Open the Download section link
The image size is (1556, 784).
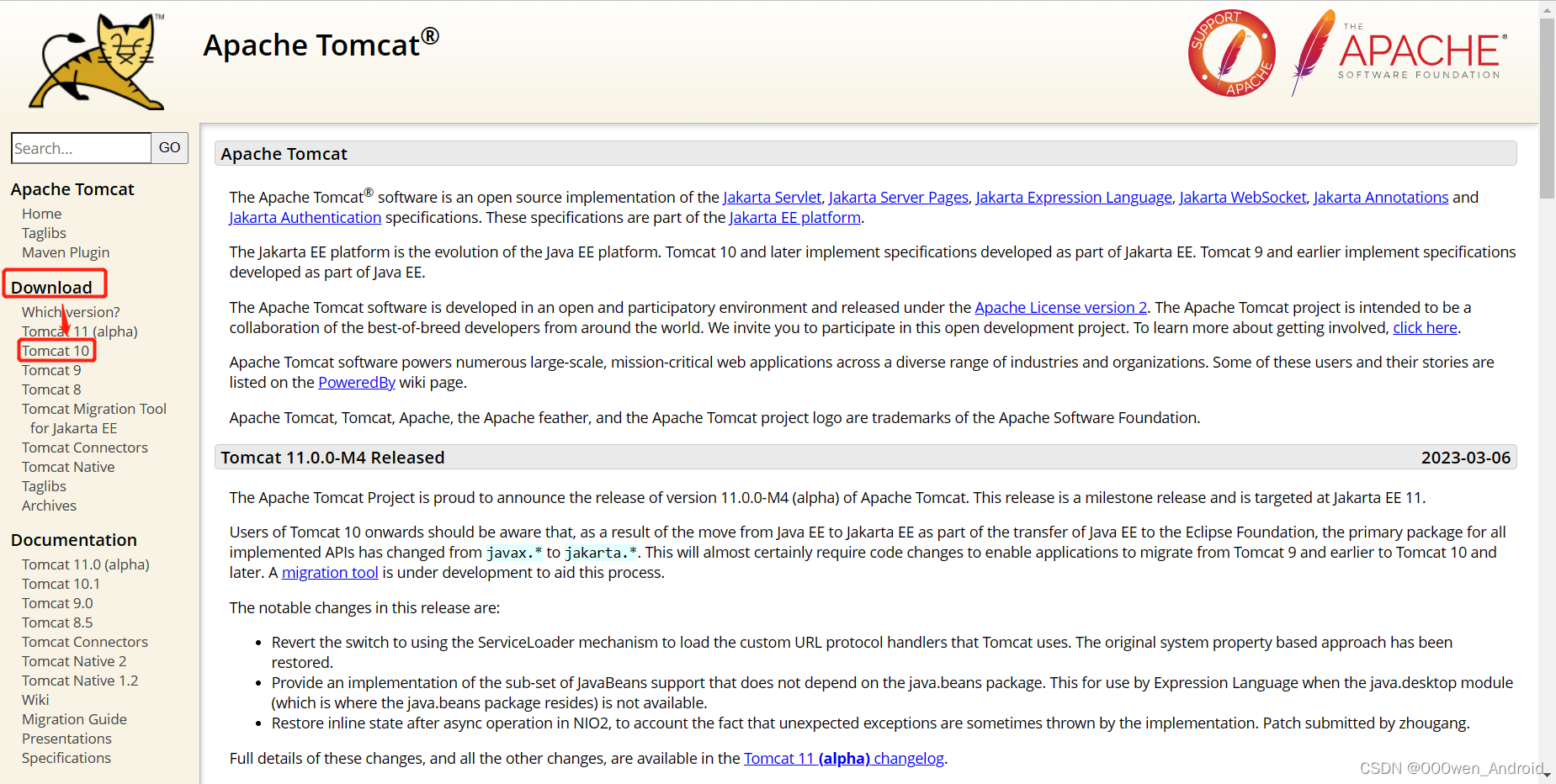coord(52,287)
